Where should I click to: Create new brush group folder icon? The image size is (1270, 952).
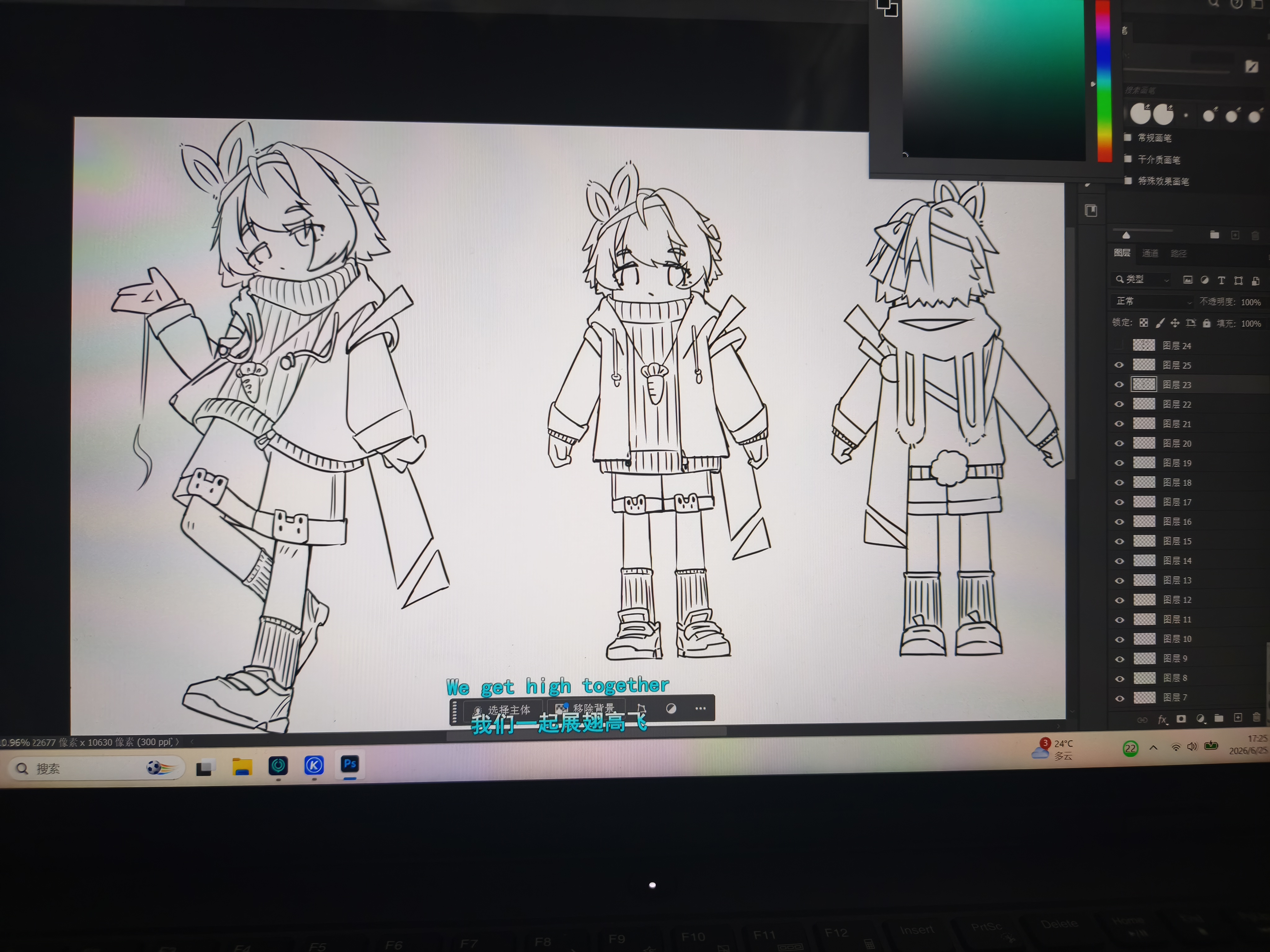(x=1214, y=235)
